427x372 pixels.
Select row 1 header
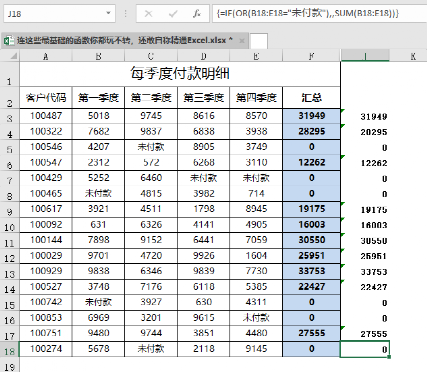click(10, 74)
